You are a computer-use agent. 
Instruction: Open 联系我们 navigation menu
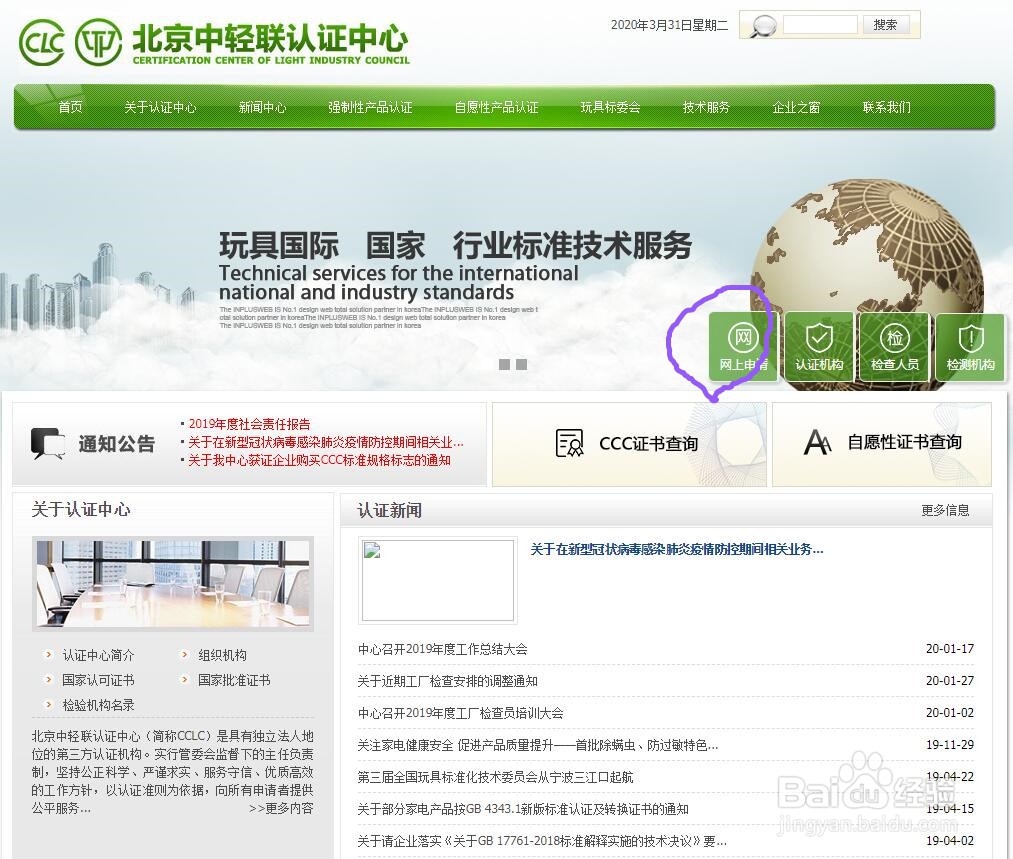[887, 107]
